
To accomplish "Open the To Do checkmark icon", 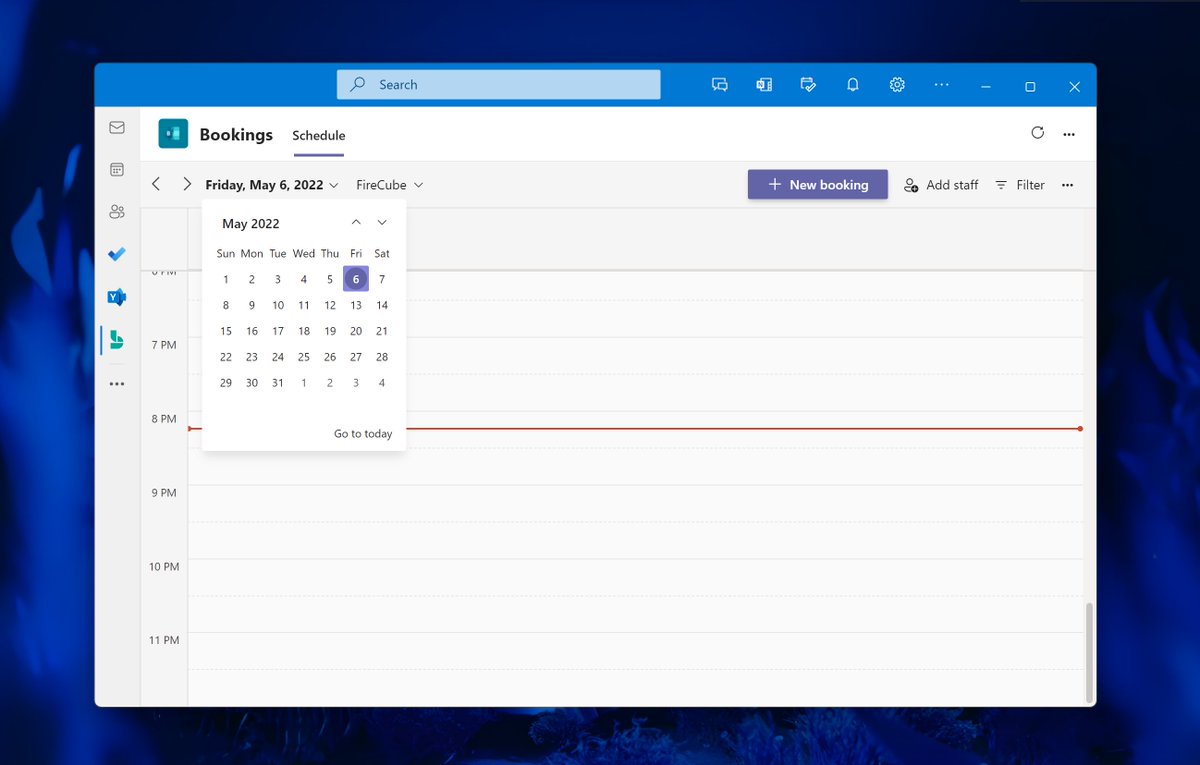I will pyautogui.click(x=117, y=254).
